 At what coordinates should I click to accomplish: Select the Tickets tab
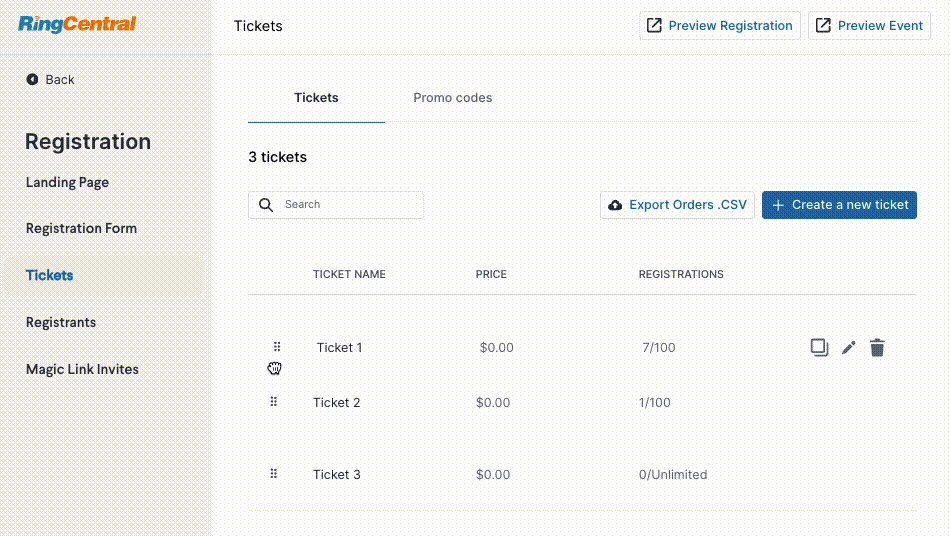tap(316, 98)
